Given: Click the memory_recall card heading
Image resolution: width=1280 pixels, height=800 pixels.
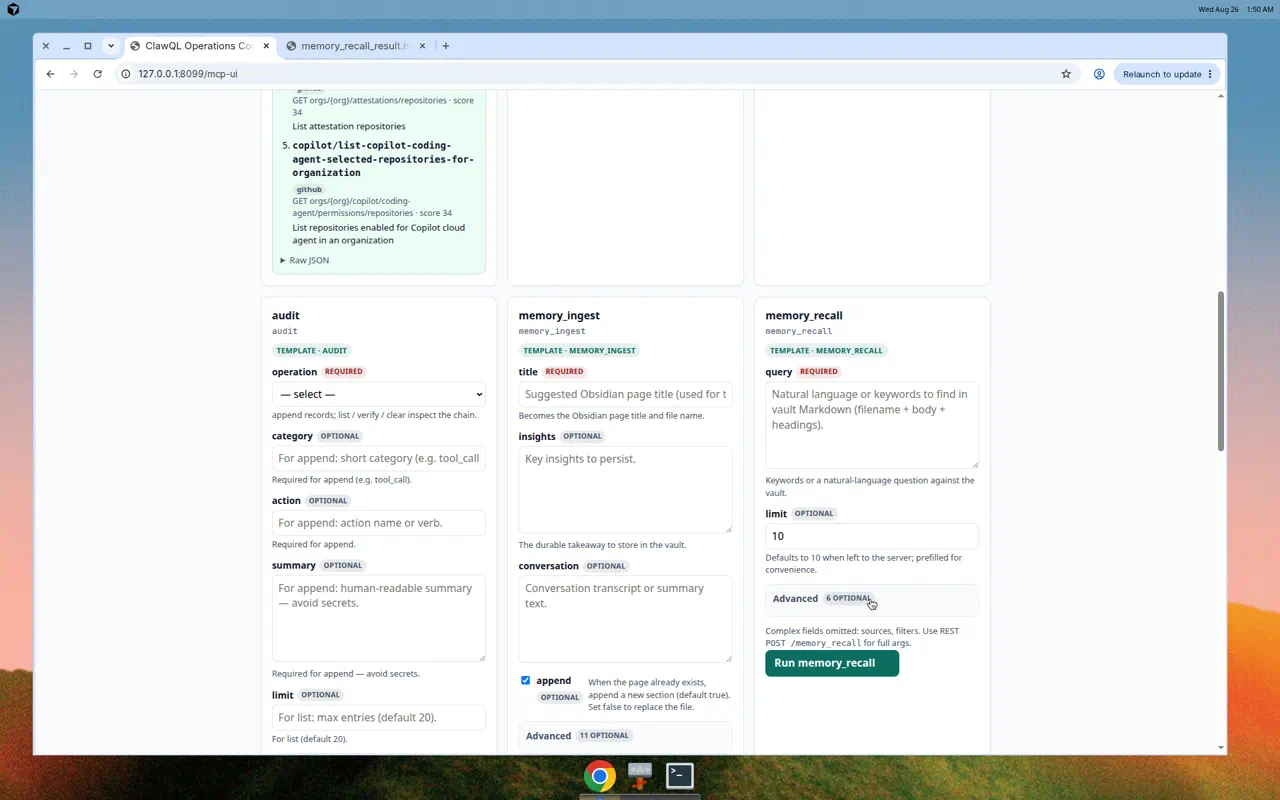Looking at the screenshot, I should (804, 316).
